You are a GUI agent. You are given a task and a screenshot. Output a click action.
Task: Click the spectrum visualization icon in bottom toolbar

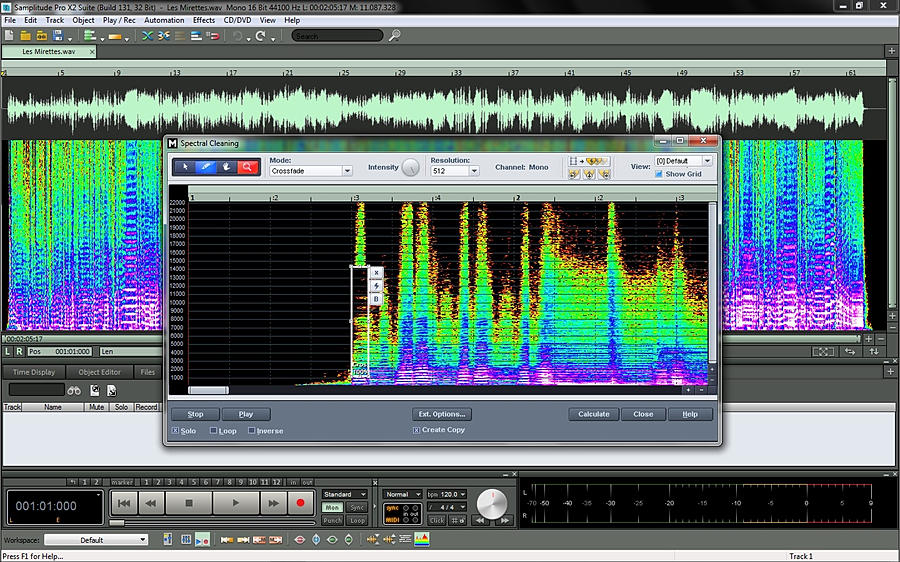(x=422, y=539)
